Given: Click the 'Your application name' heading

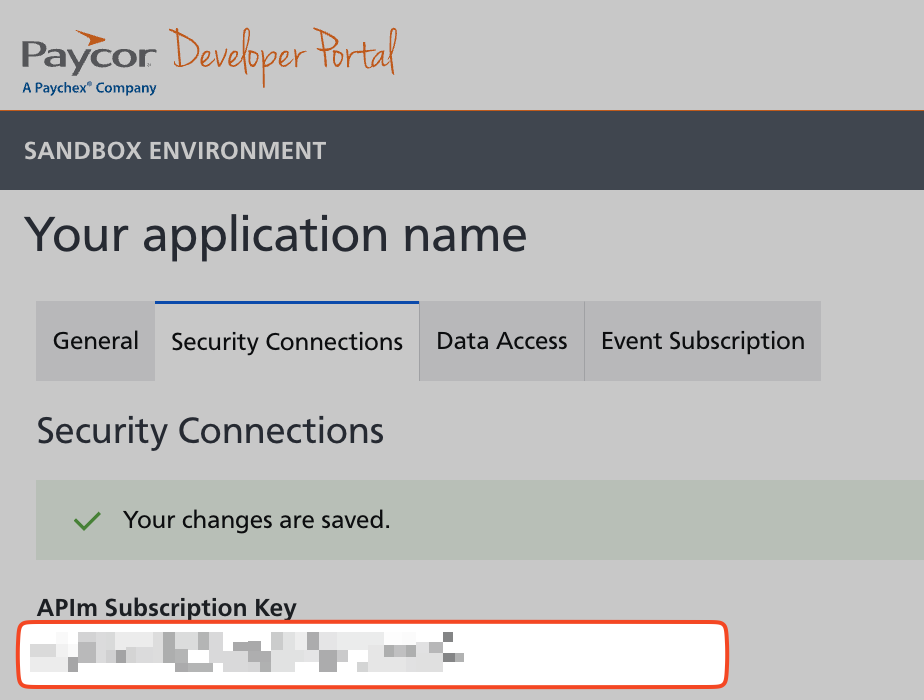Looking at the screenshot, I should point(276,235).
